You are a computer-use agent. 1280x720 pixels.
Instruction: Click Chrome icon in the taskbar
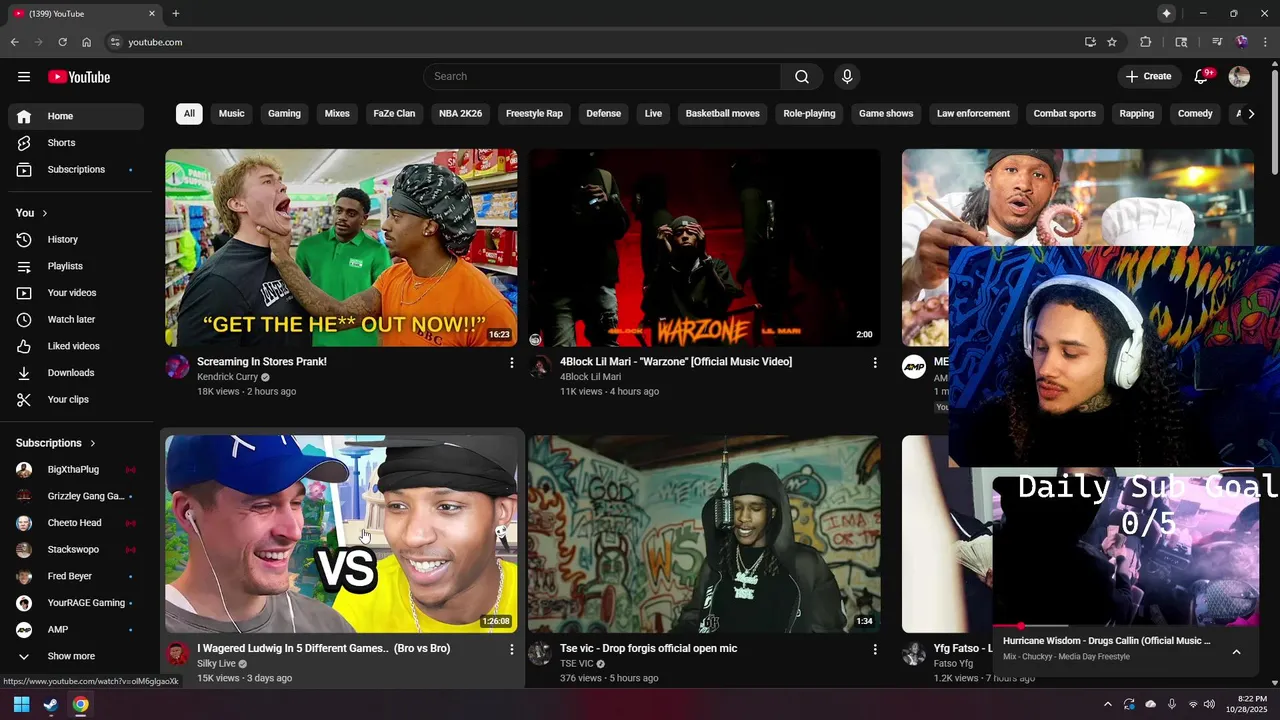tap(81, 704)
